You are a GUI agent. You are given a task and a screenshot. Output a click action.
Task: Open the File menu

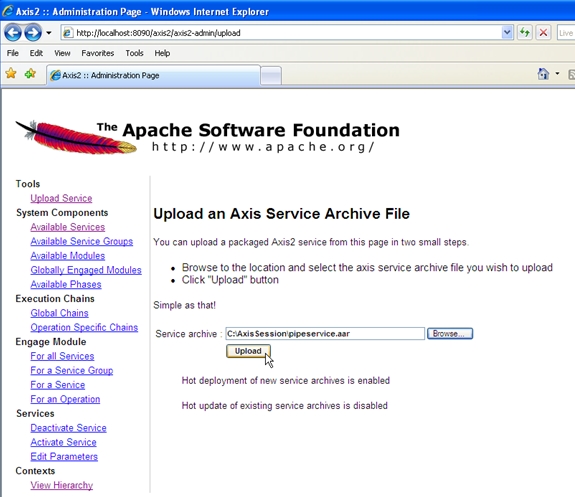pos(12,53)
